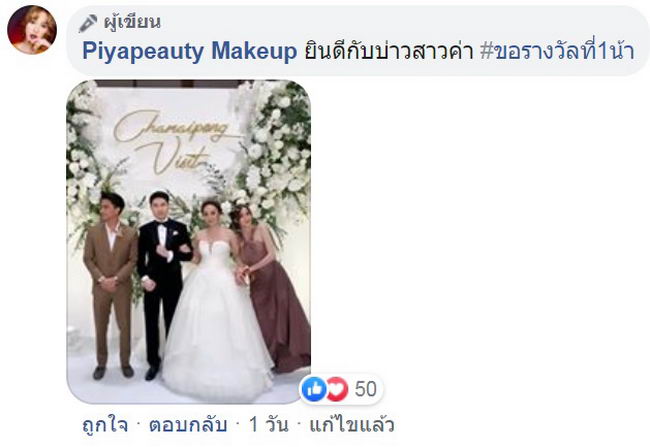This screenshot has width=650, height=447.
Task: View the 50 reactions count
Action: [366, 389]
